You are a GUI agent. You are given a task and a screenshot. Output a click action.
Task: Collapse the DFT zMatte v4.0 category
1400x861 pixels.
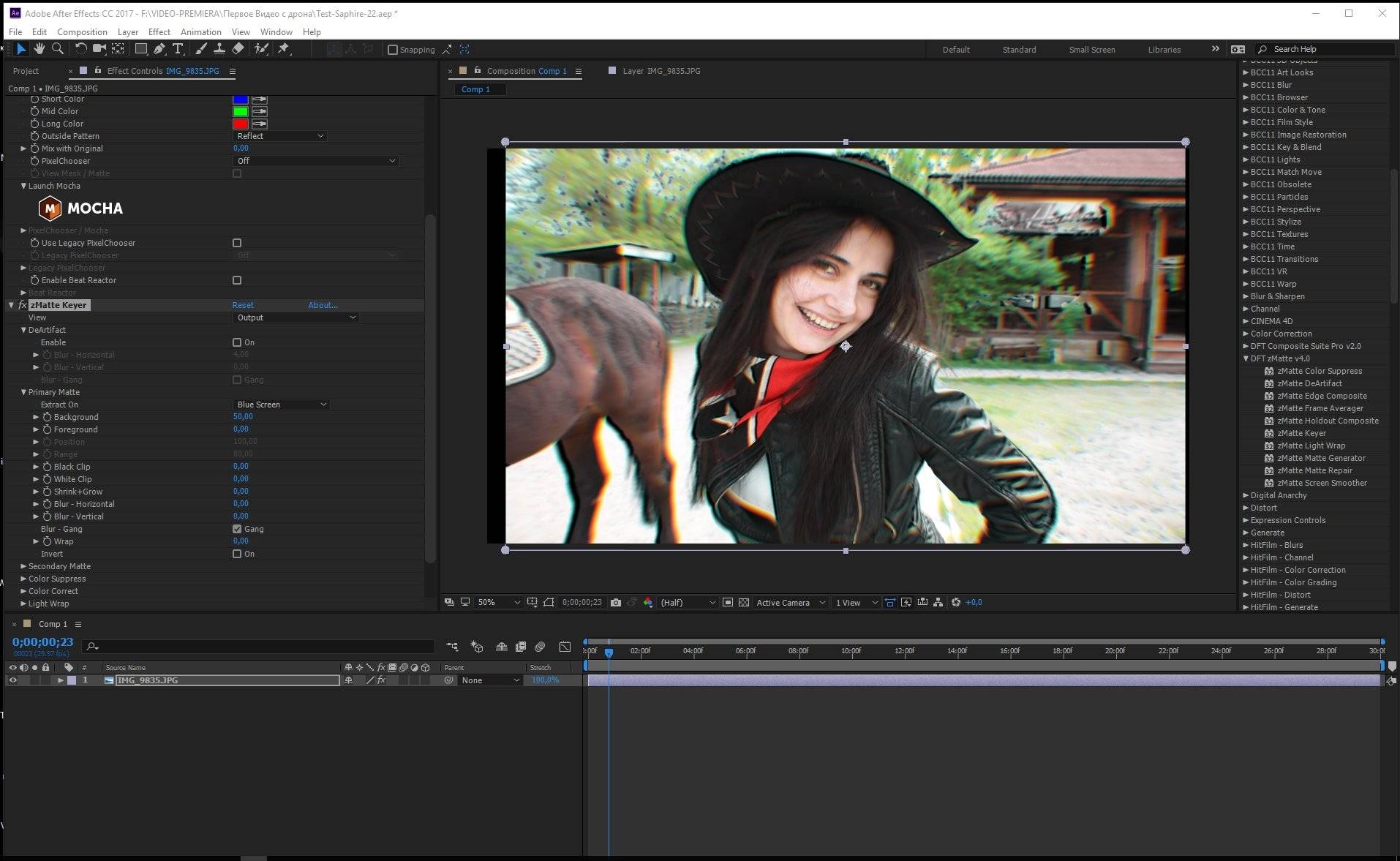pos(1246,358)
